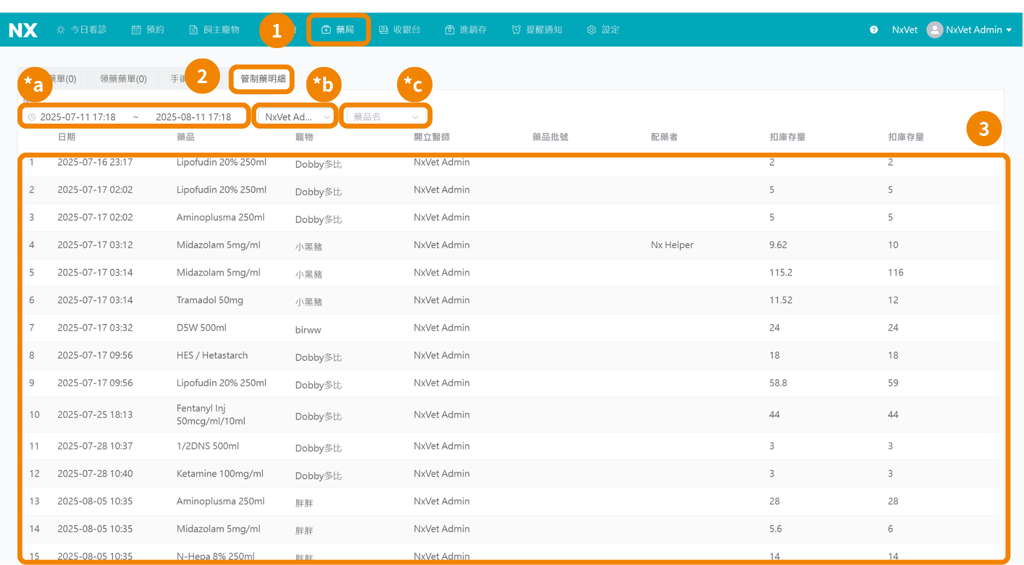
Task: Click date 2025-07-16 23:17
Action: pos(95,162)
